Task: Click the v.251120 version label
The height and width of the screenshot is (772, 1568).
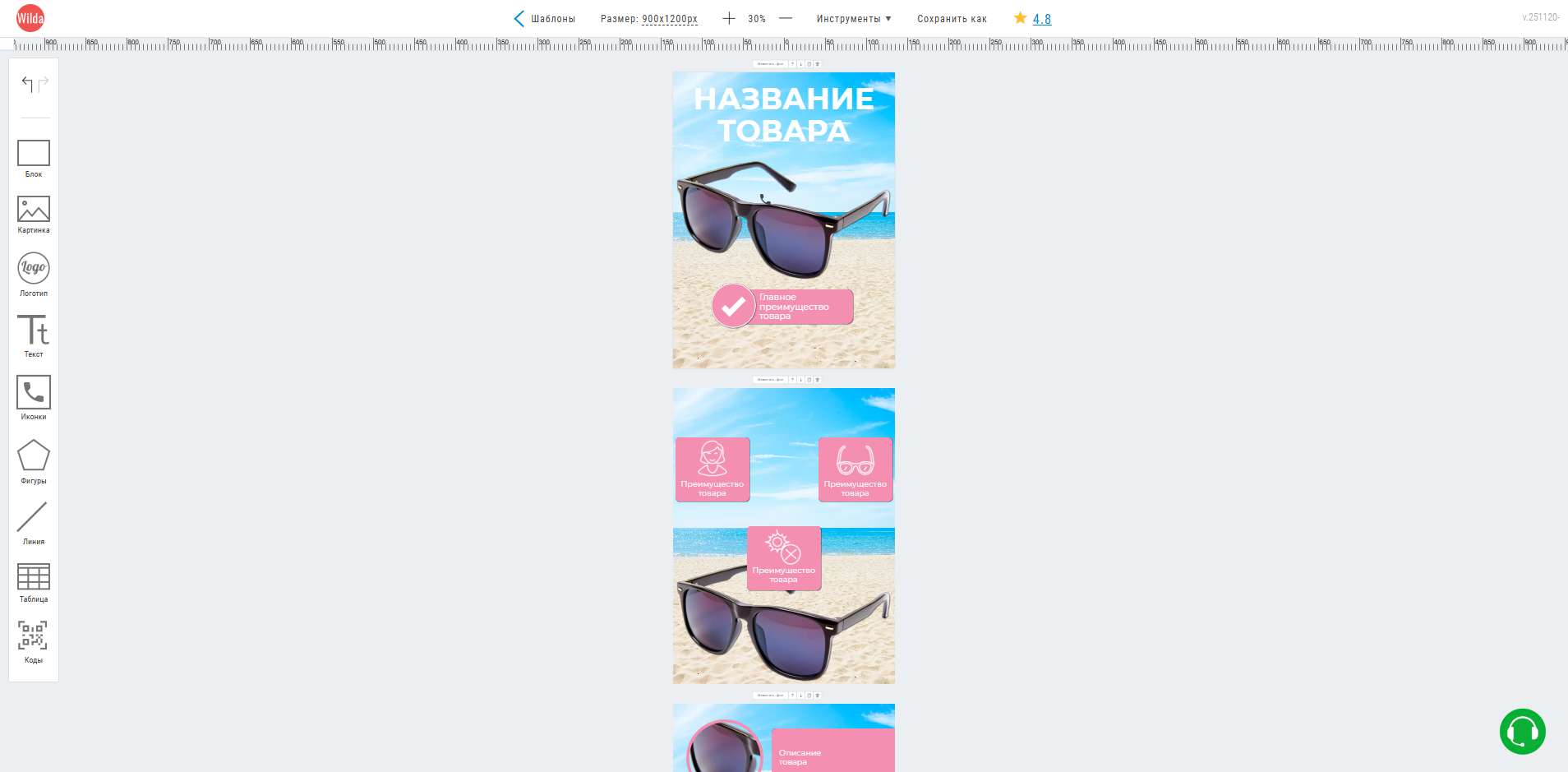Action: click(1541, 17)
